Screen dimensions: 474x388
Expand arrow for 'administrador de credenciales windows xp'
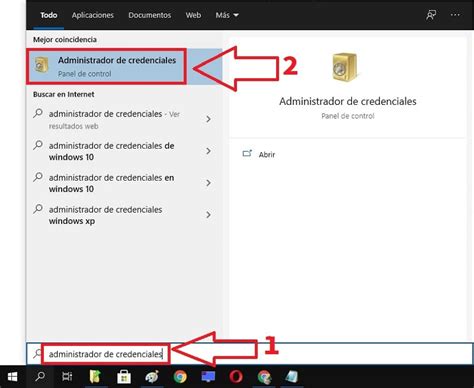(x=208, y=215)
